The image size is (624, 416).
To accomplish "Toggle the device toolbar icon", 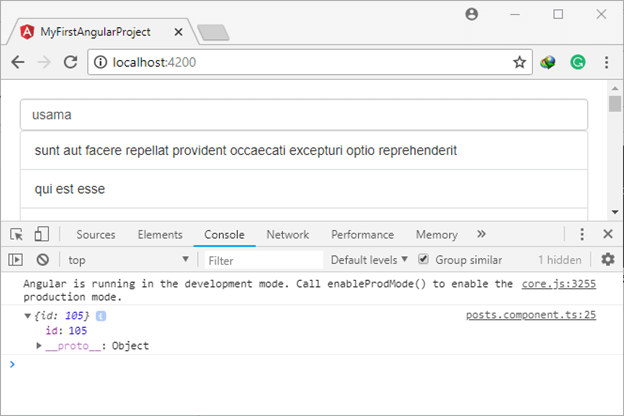I will pyautogui.click(x=42, y=234).
